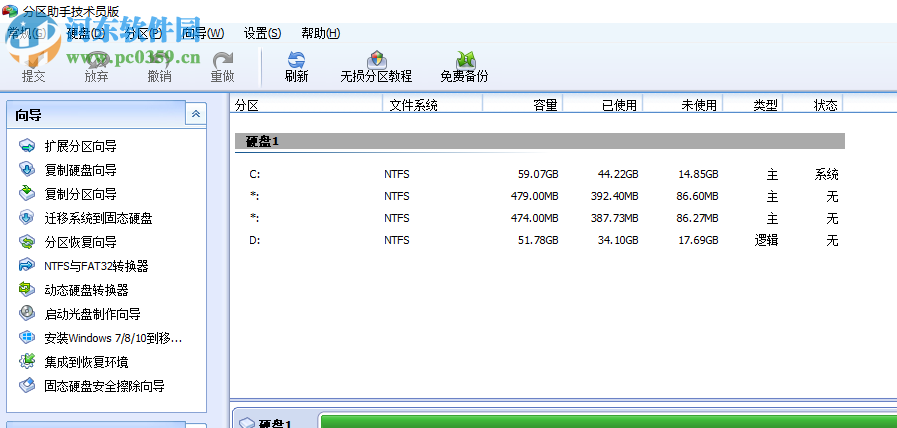Open 集成到恢复环境 link

(86, 362)
